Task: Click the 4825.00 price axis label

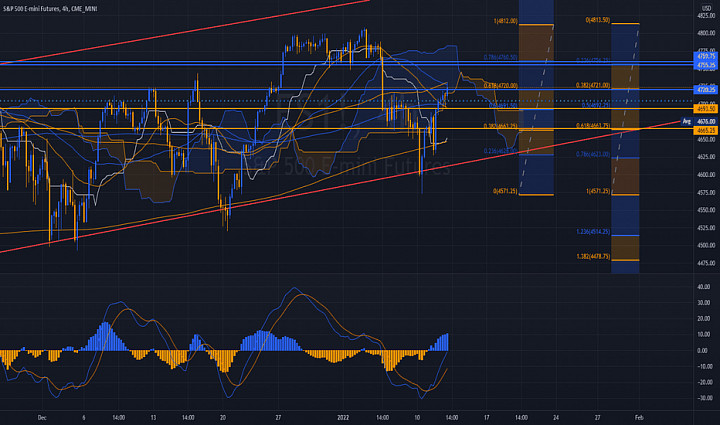Action: click(x=706, y=16)
